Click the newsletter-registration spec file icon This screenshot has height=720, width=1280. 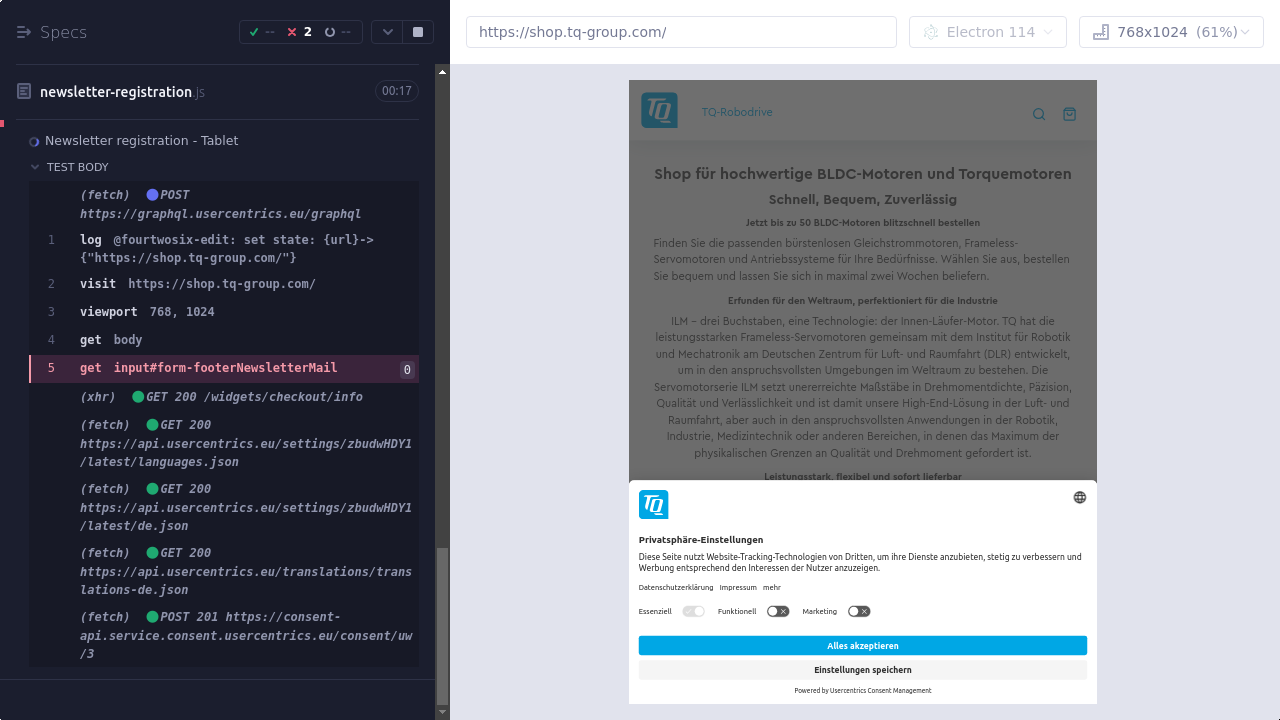(24, 91)
